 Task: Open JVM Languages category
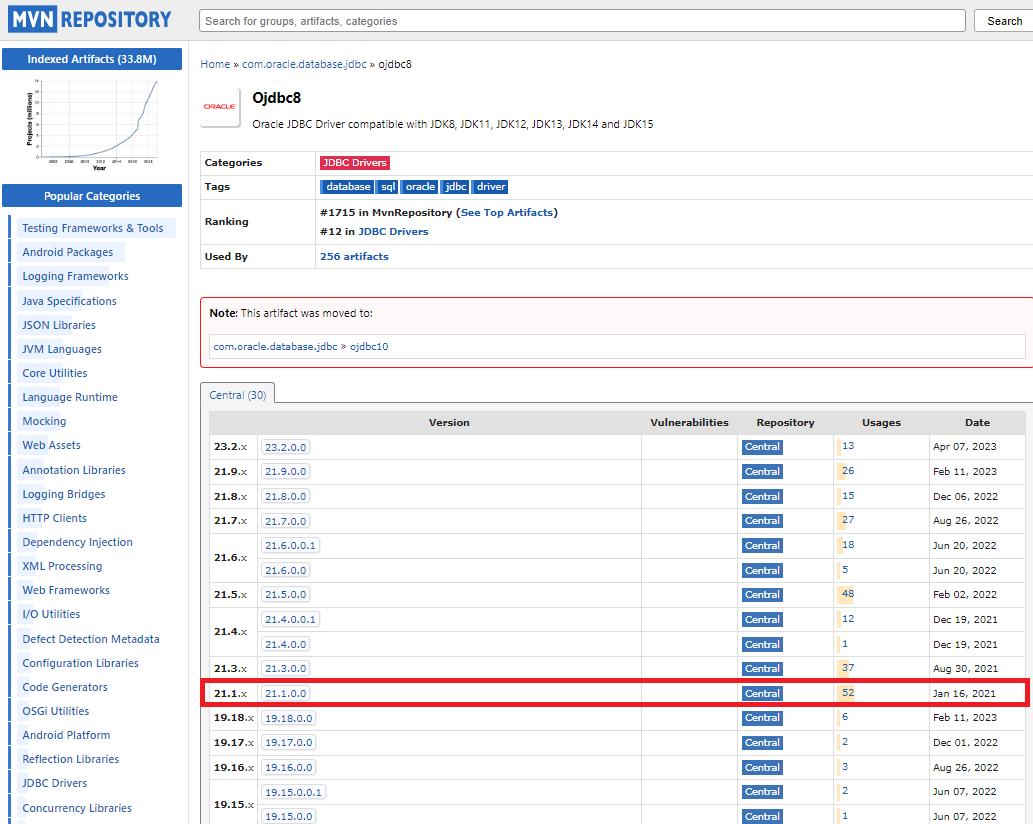pyautogui.click(x=62, y=349)
